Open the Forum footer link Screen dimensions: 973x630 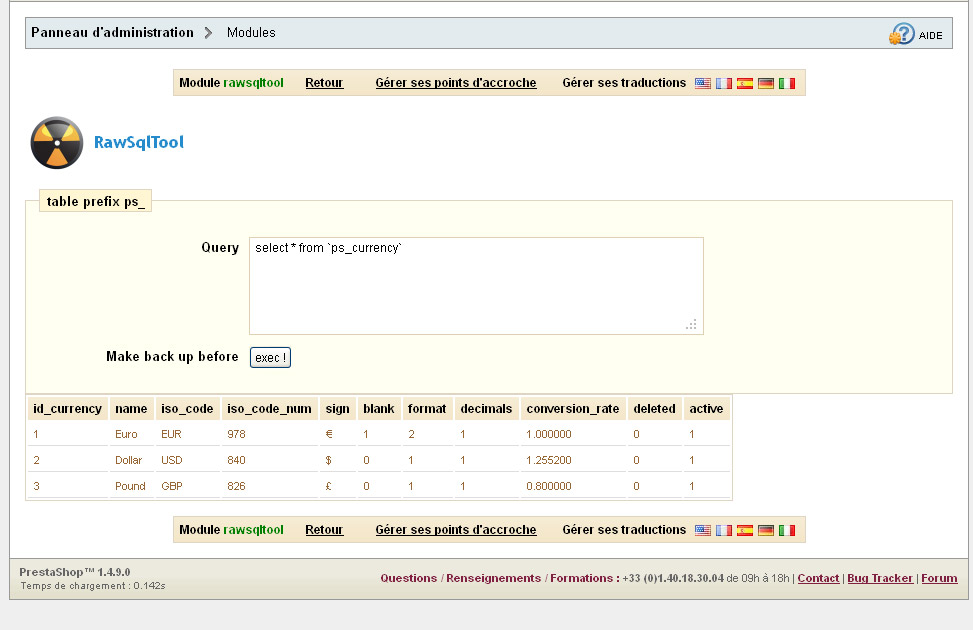pos(939,578)
